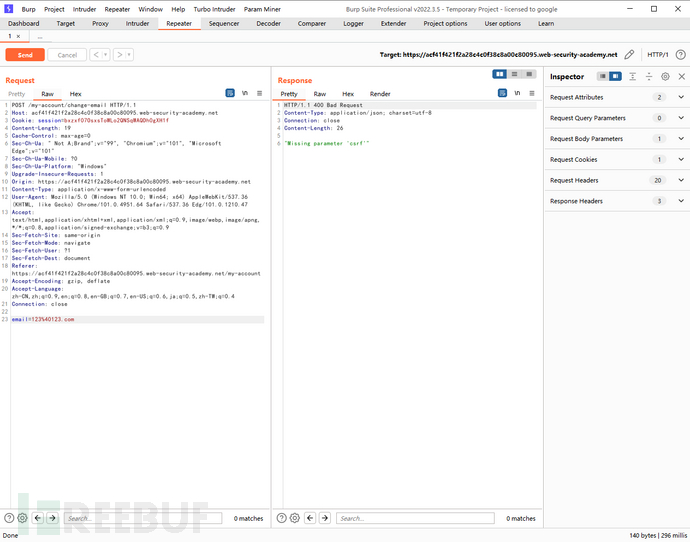This screenshot has width=690, height=542.
Task: Collapse all Inspector sections icon
Action: 649,76
